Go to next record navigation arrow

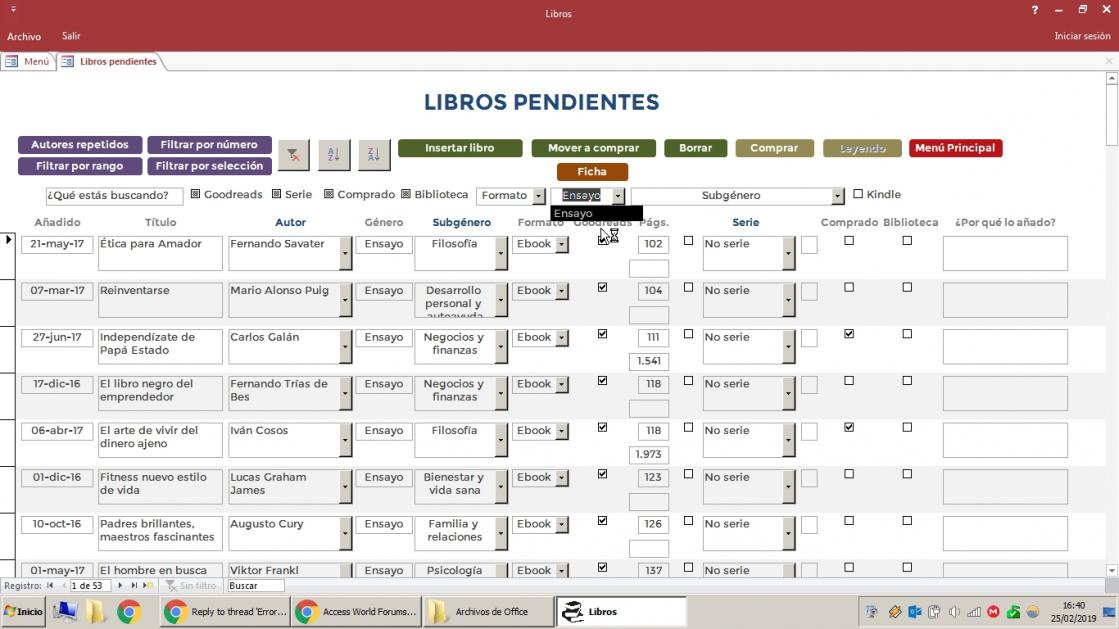point(120,585)
